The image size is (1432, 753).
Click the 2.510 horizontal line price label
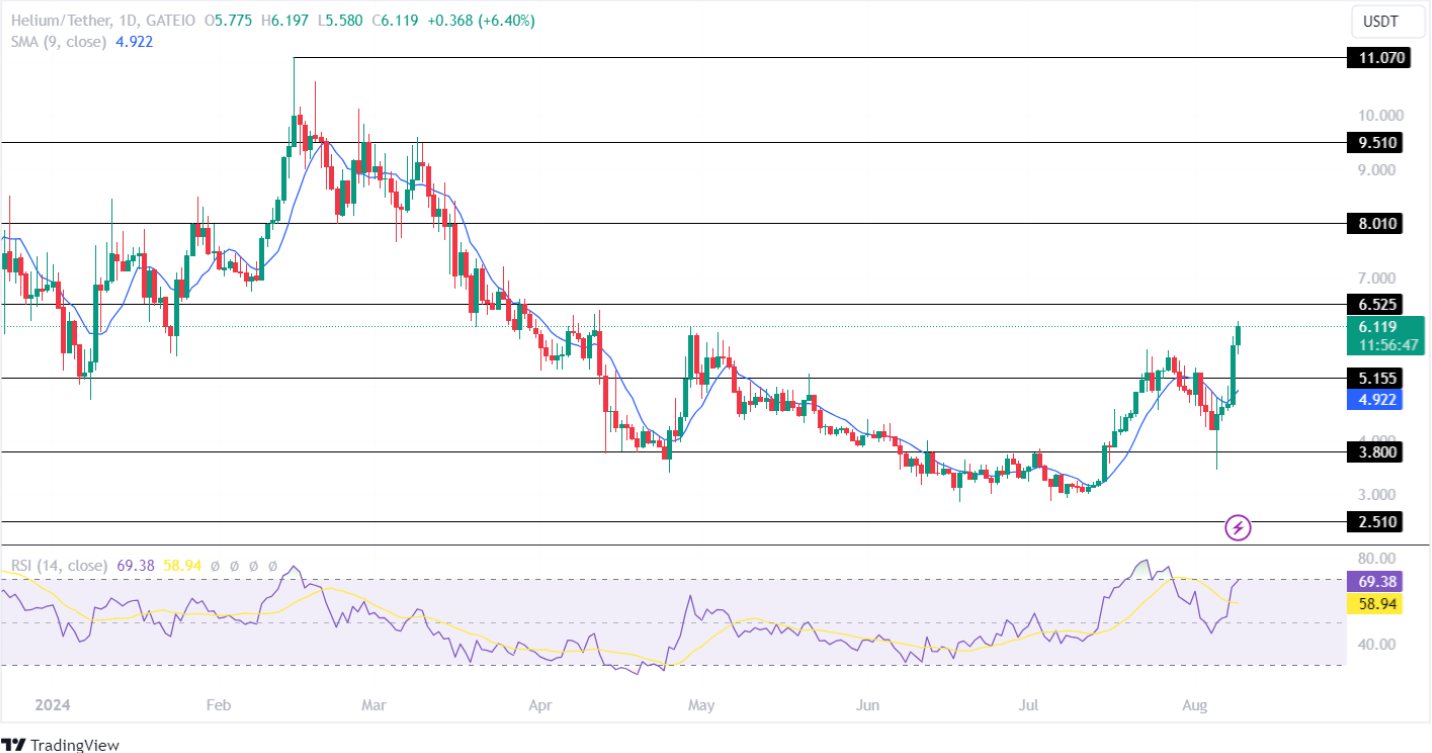(x=1375, y=521)
